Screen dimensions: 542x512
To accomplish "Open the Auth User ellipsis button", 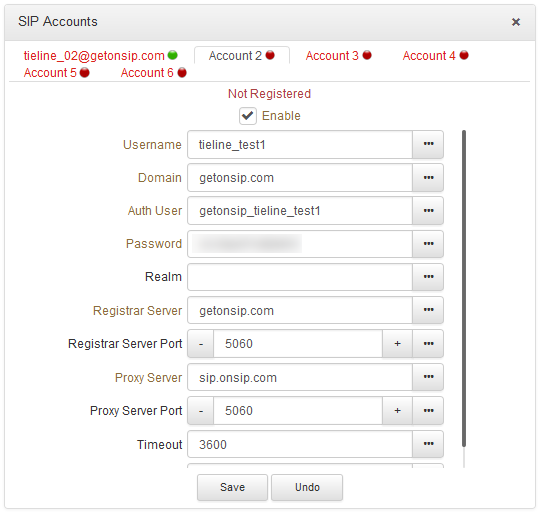I will 428,211.
